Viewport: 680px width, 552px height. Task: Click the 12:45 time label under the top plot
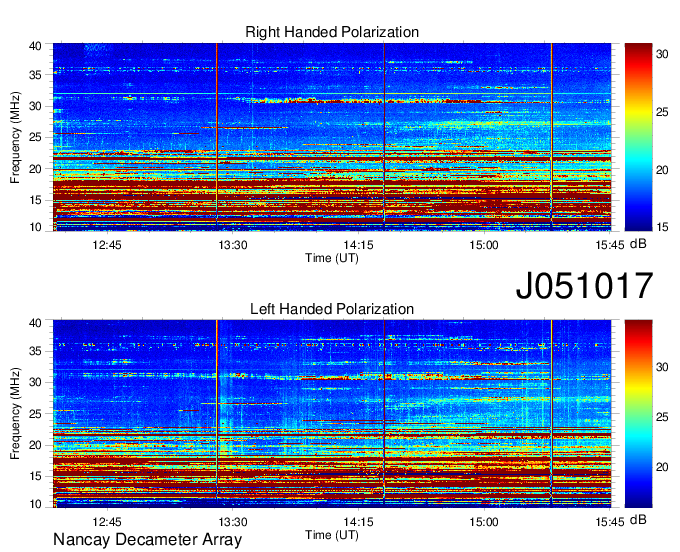(107, 245)
